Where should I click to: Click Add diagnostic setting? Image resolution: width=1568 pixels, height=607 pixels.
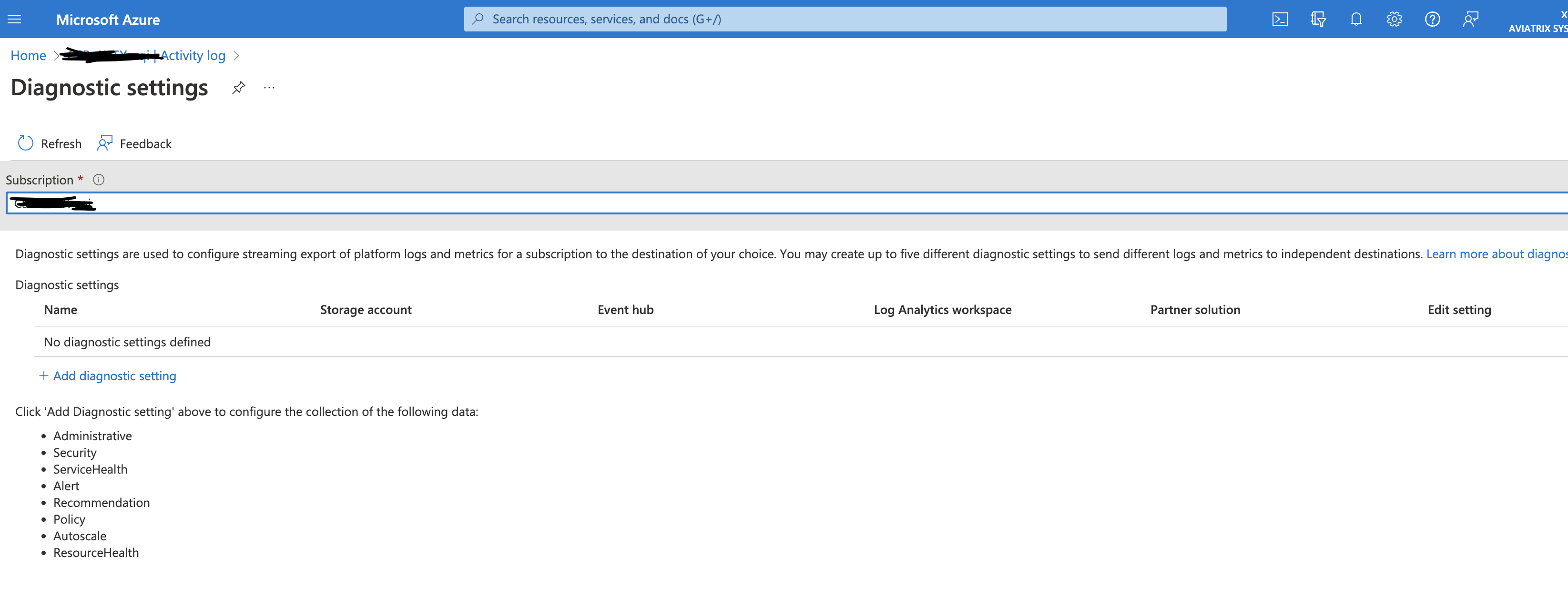click(x=108, y=375)
